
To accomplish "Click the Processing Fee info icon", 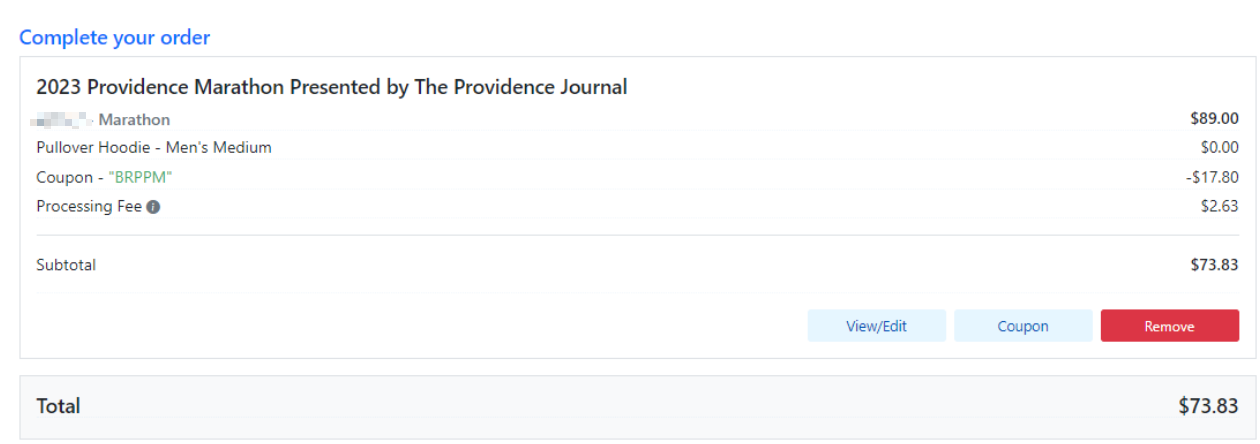I will click(153, 207).
